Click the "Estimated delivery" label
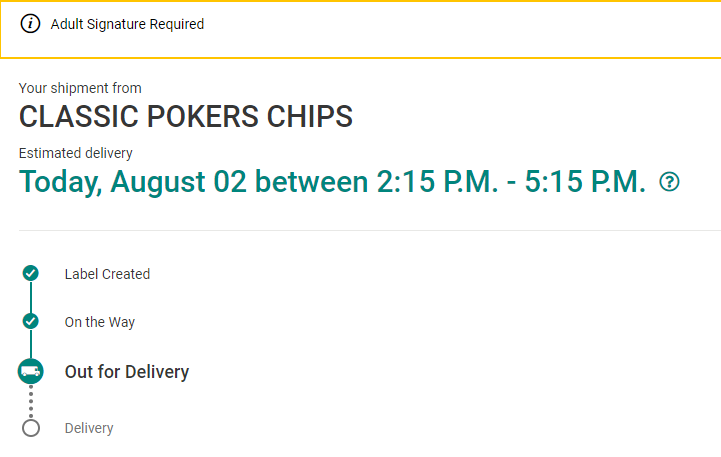721x457 pixels. (x=76, y=153)
